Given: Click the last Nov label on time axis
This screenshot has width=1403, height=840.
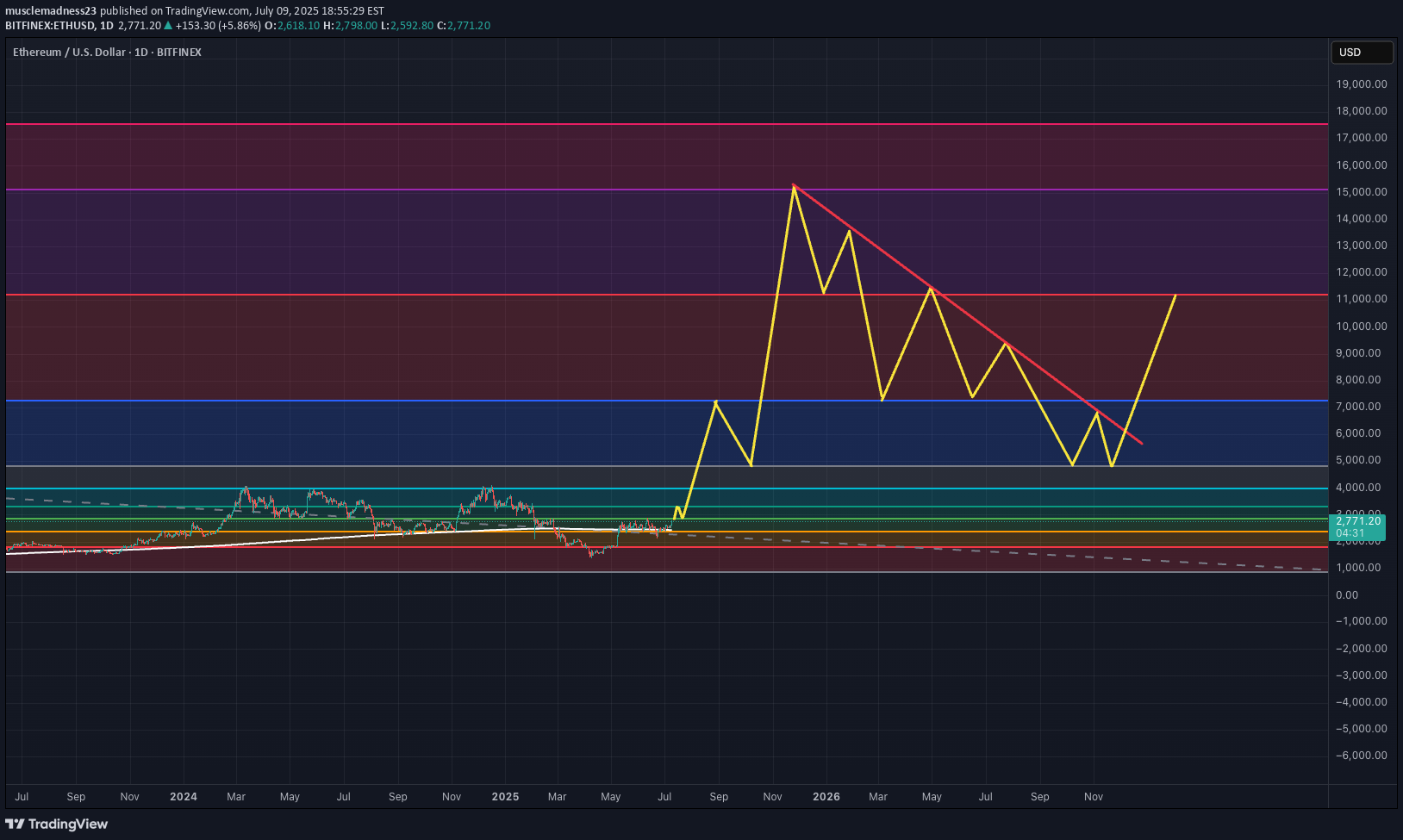Looking at the screenshot, I should click(x=1094, y=797).
